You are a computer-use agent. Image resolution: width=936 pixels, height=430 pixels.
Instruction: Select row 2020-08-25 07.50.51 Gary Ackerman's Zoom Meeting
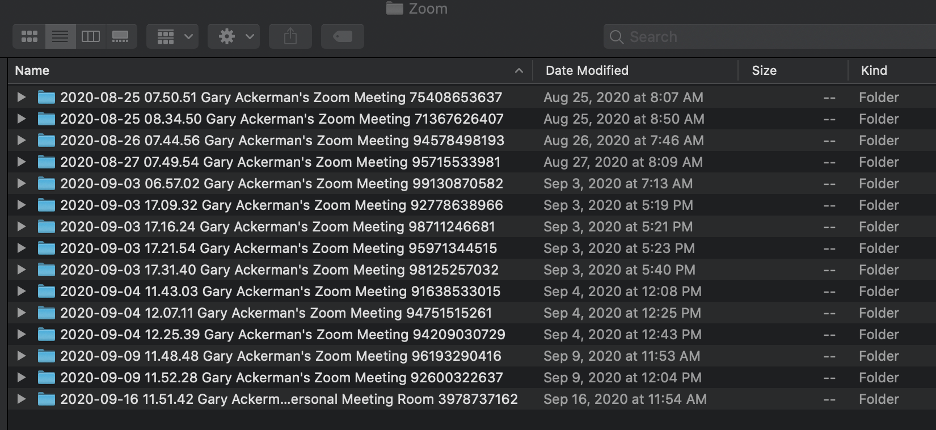(472, 97)
